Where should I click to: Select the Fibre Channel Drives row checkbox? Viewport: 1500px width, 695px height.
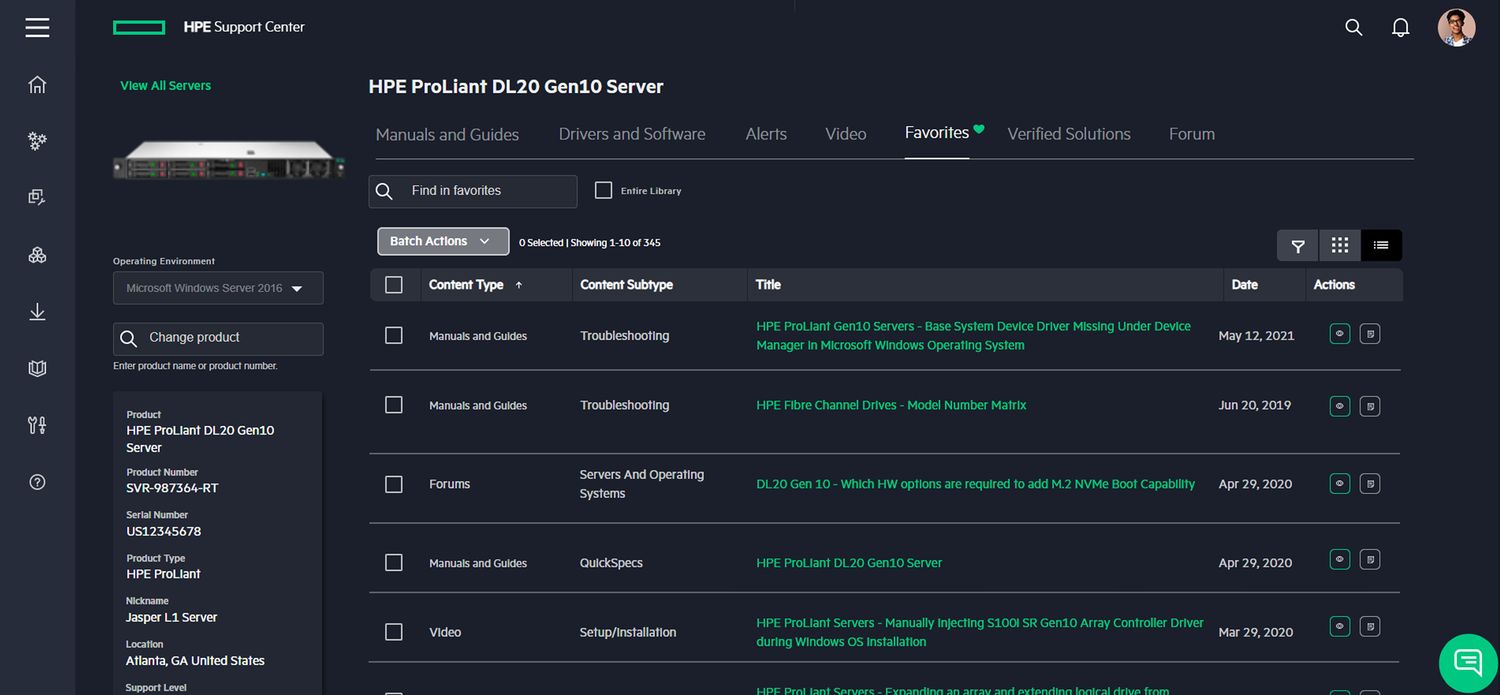coord(394,405)
